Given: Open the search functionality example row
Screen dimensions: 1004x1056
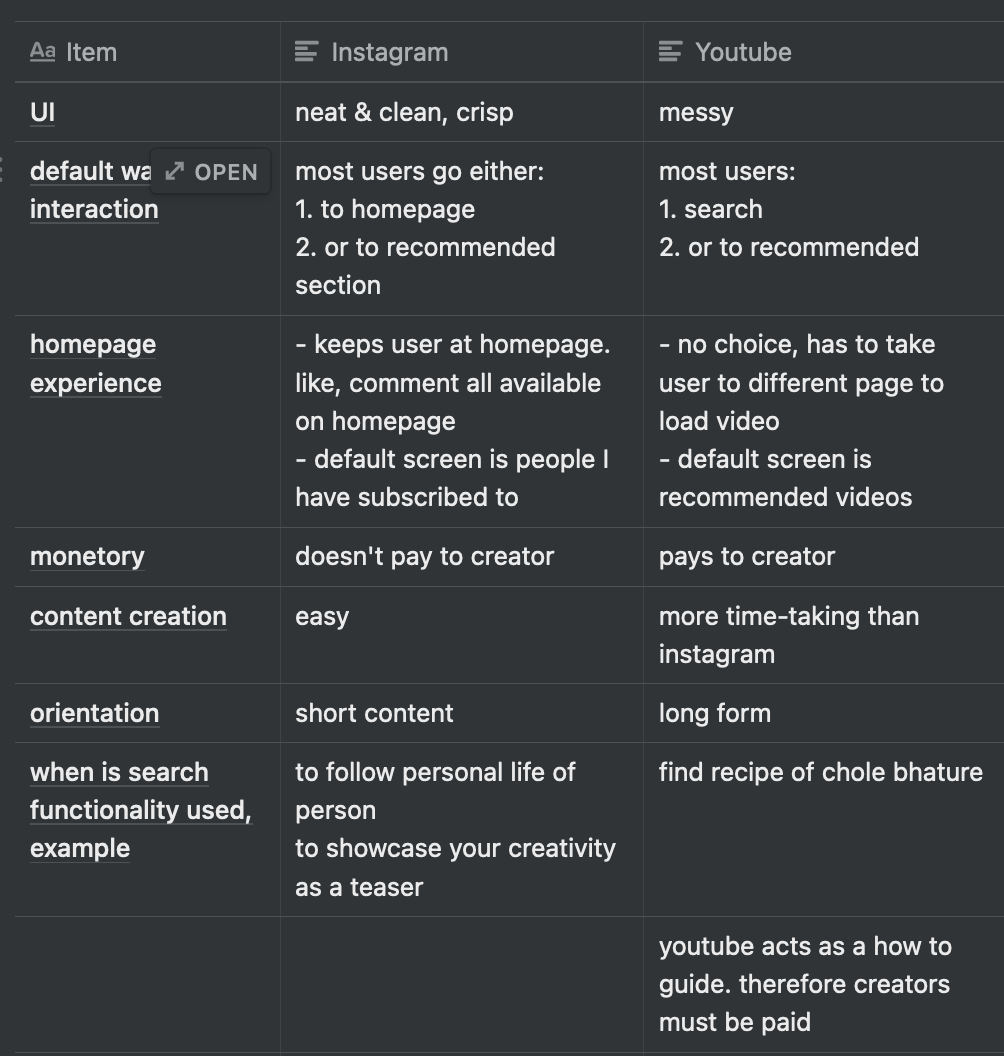Looking at the screenshot, I should click(x=141, y=810).
